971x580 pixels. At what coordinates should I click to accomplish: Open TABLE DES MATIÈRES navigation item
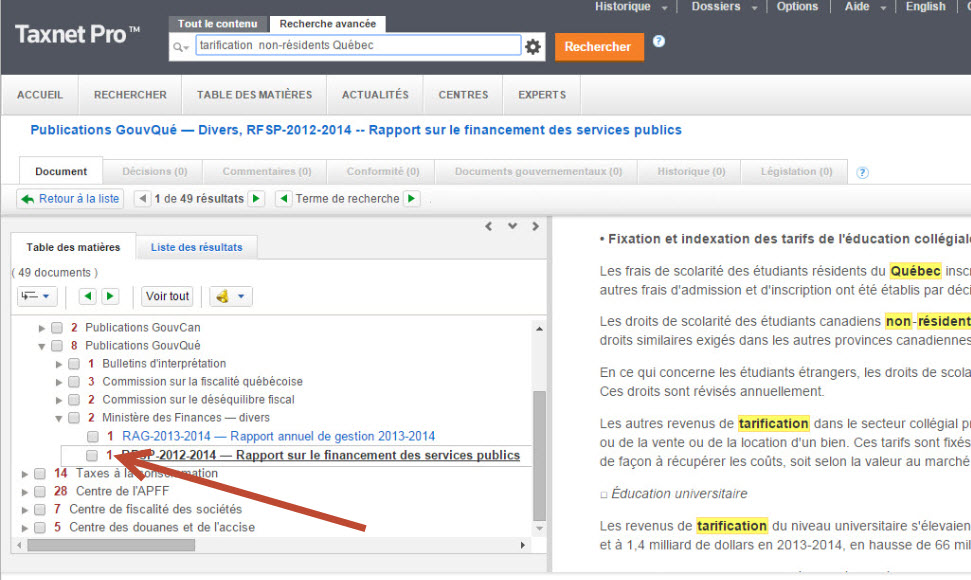tap(255, 95)
